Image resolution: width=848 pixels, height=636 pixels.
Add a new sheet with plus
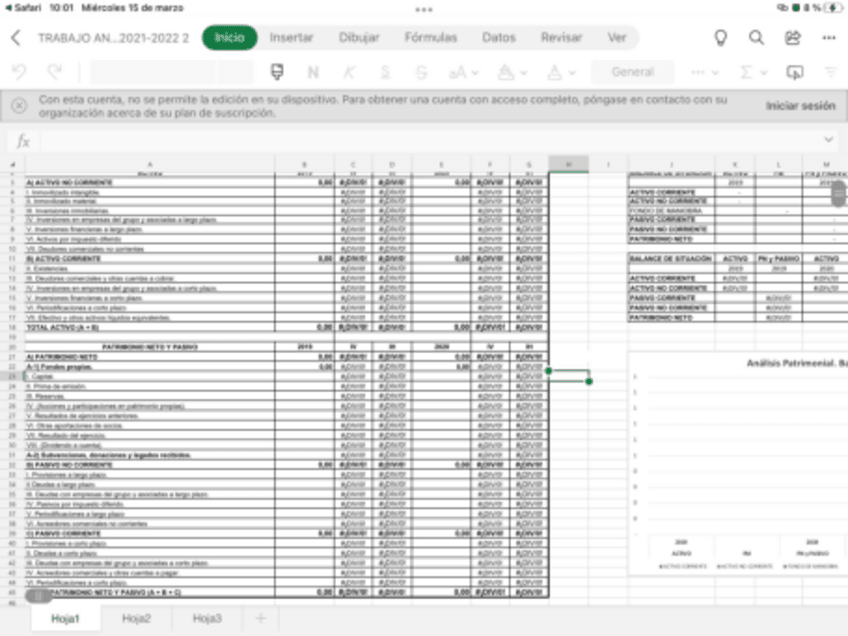(x=260, y=618)
